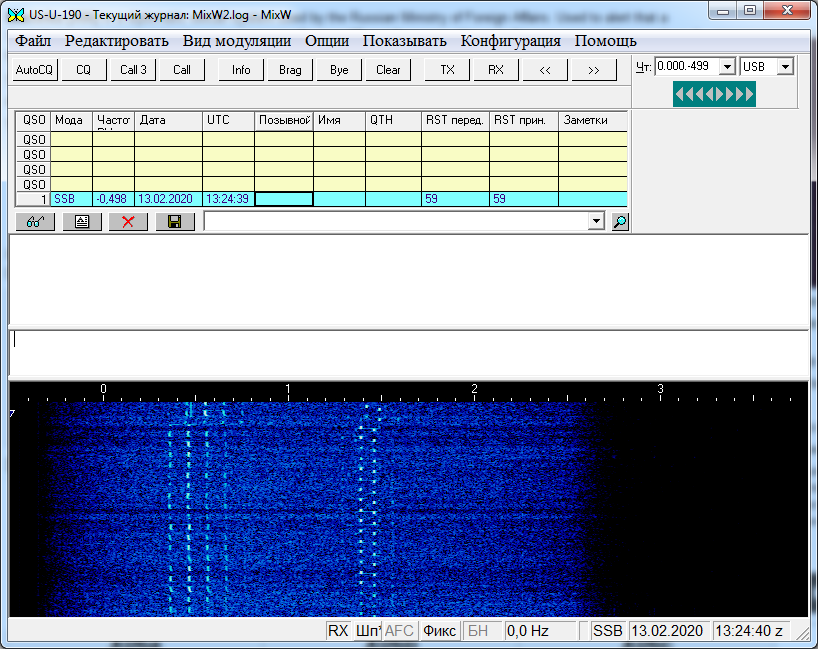Expand the search box dropdown arrow
The width and height of the screenshot is (818, 649).
(x=596, y=221)
